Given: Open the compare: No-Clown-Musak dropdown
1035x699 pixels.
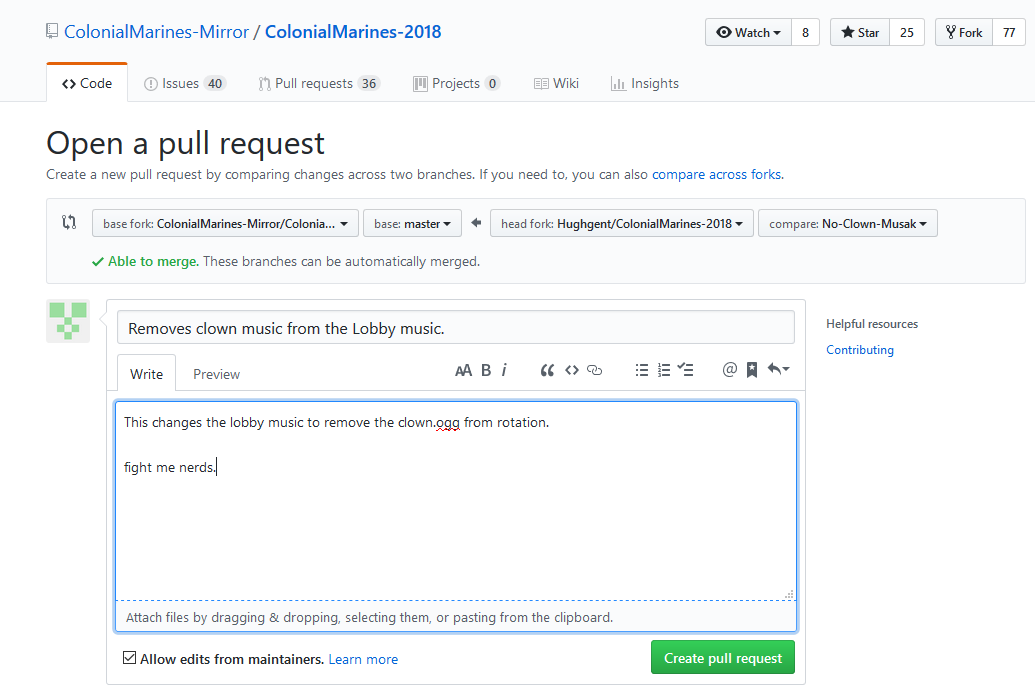Looking at the screenshot, I should point(848,224).
